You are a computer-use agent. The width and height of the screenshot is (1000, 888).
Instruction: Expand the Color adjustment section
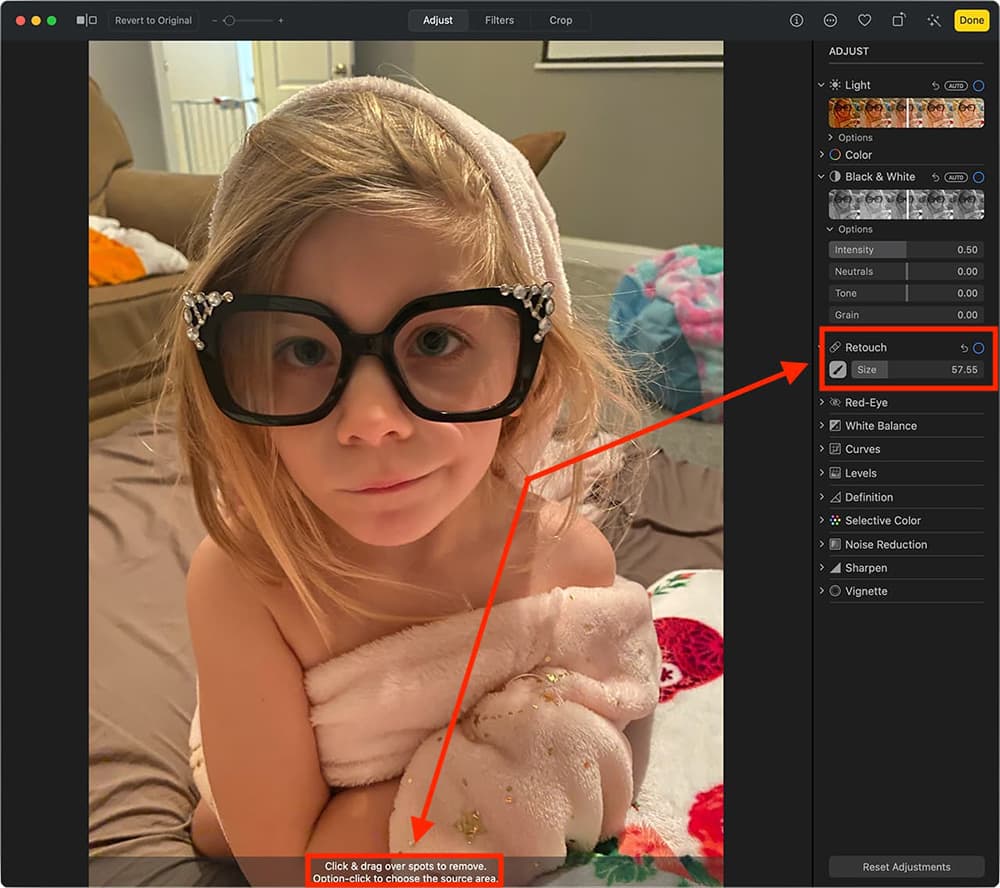coord(823,155)
